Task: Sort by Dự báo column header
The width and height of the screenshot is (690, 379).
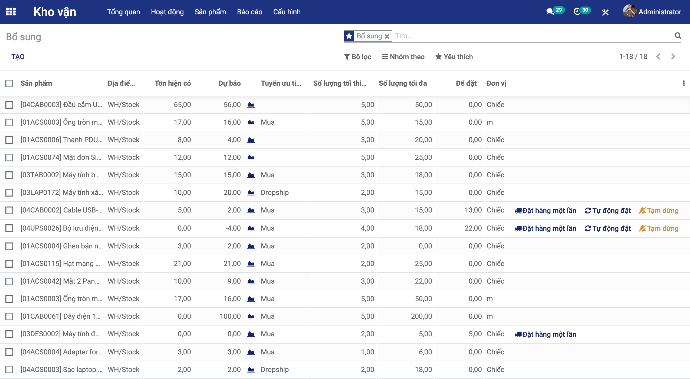Action: point(230,83)
